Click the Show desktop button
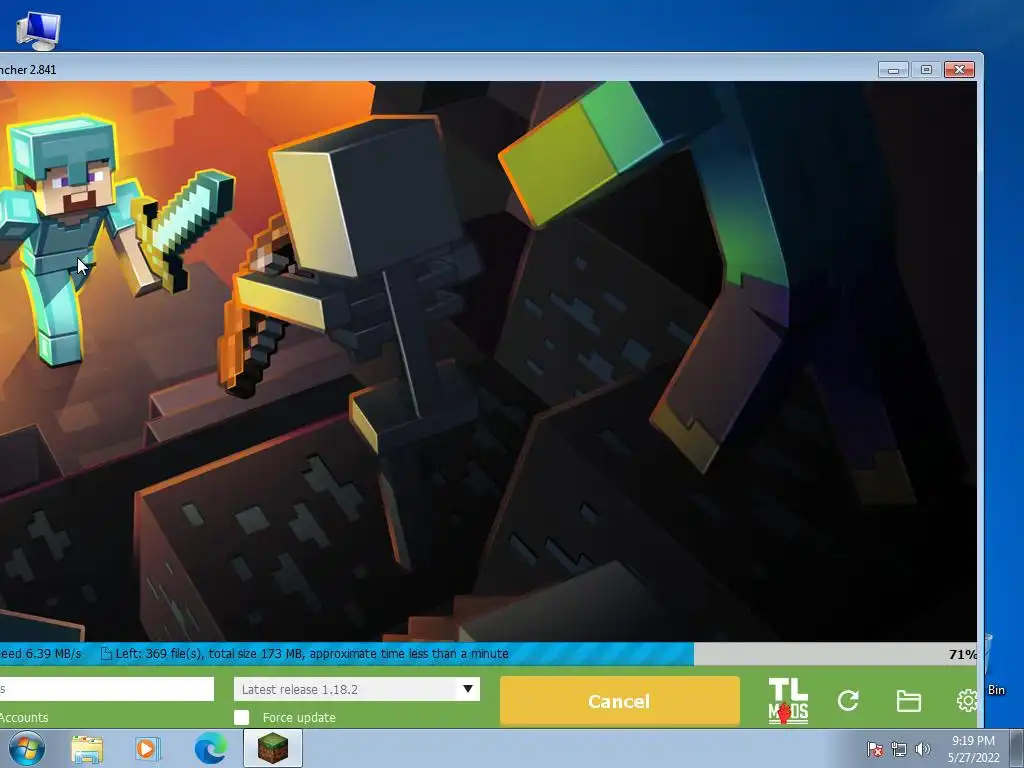 [x=1016, y=748]
